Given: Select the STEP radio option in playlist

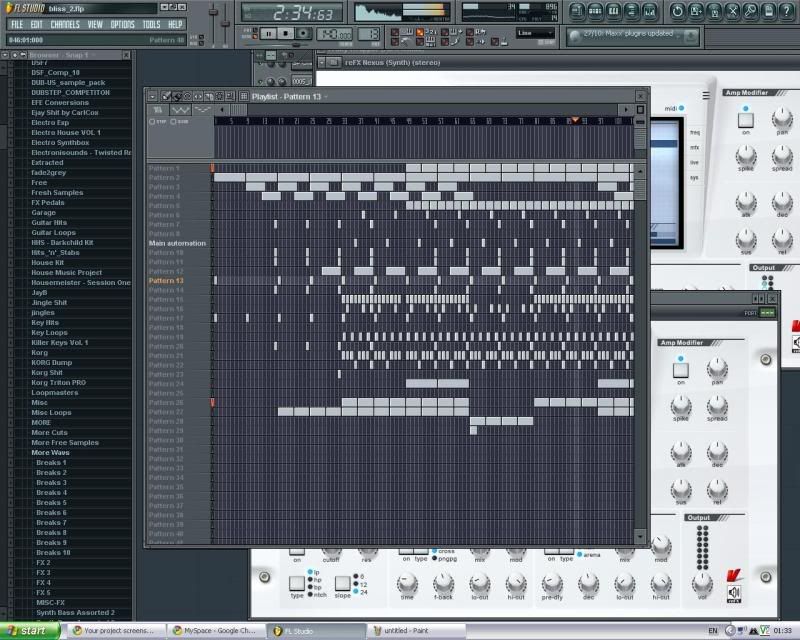Looking at the screenshot, I should click(152, 121).
